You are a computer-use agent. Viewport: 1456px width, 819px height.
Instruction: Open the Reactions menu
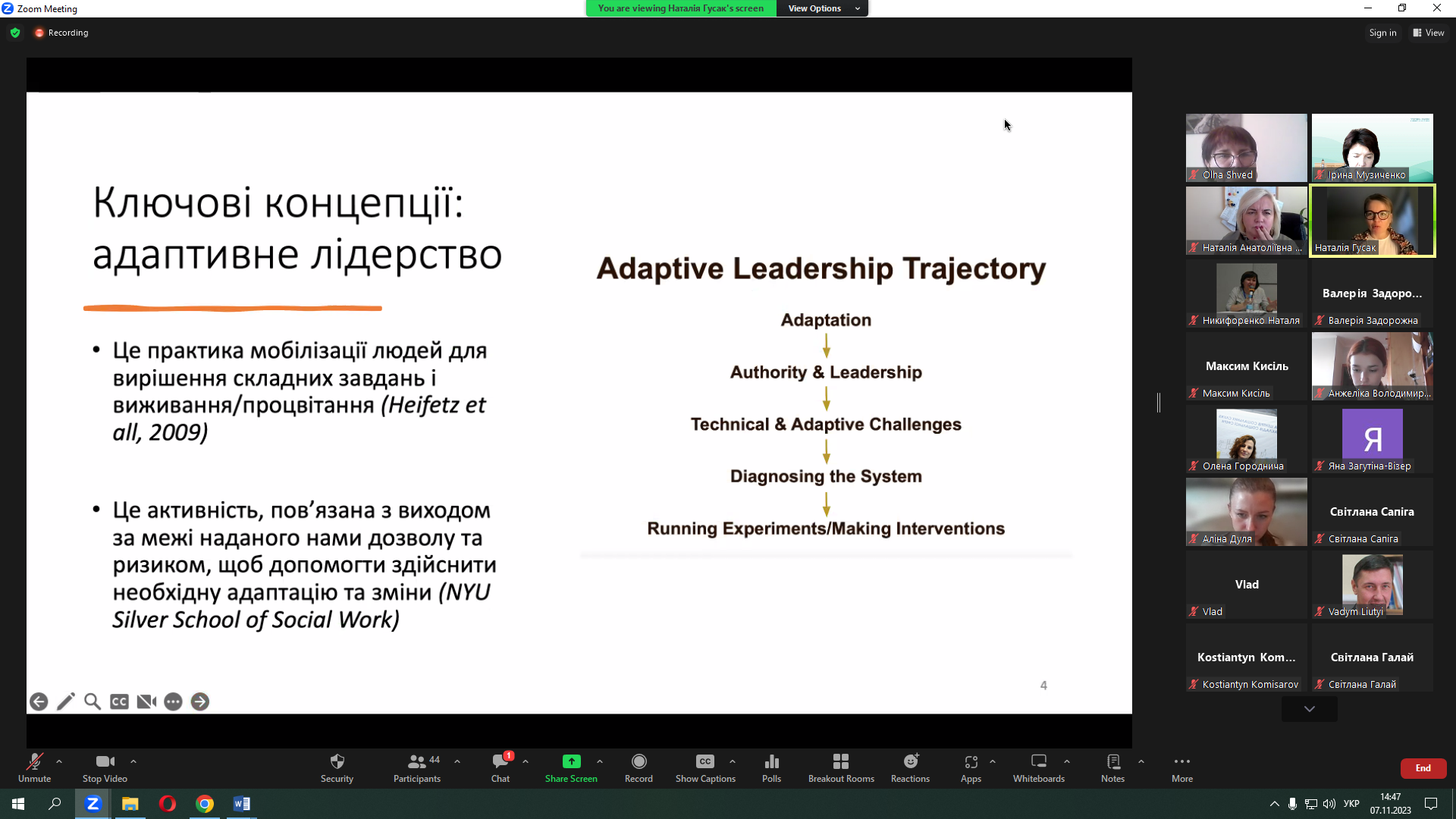[910, 767]
